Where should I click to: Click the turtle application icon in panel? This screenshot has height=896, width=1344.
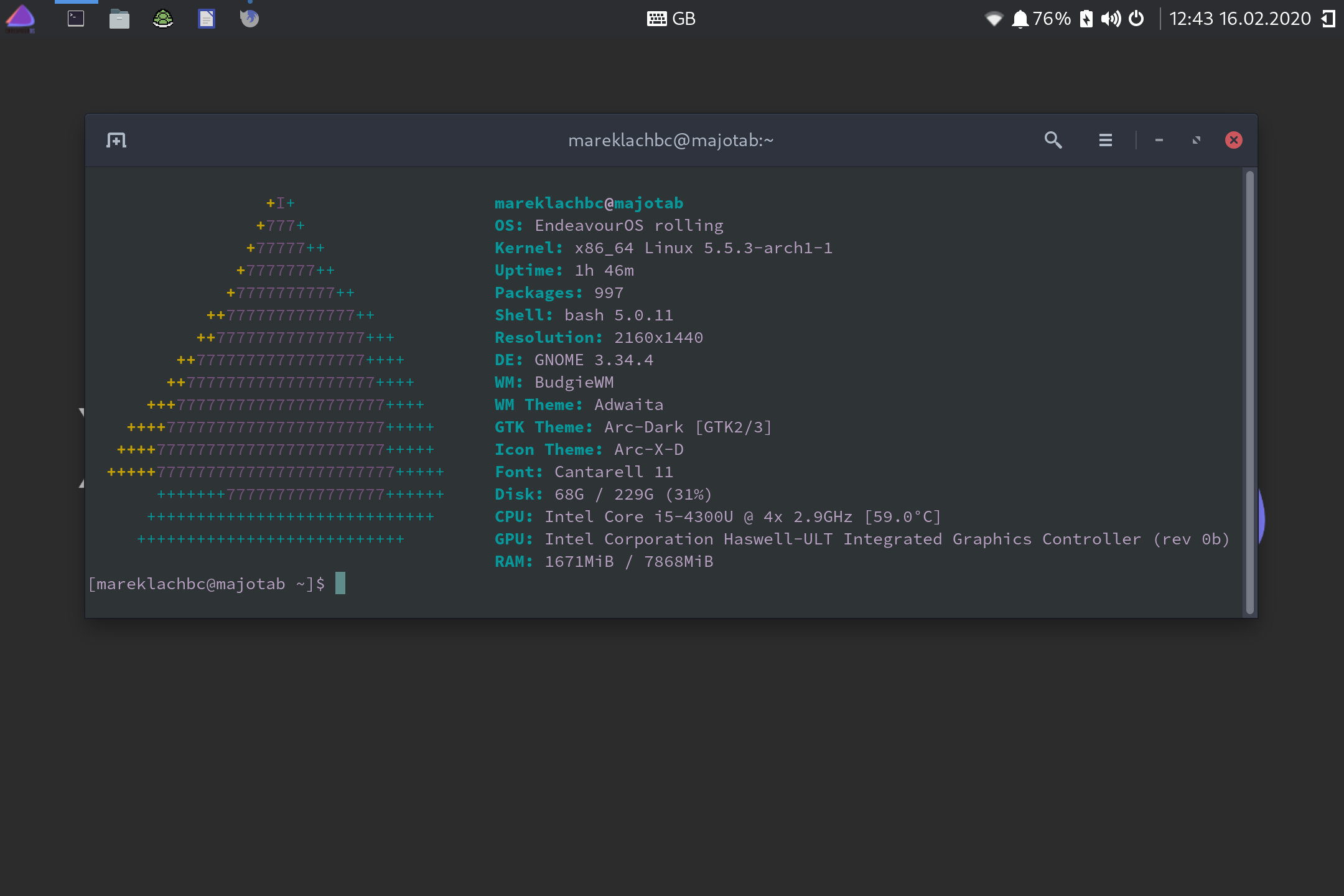[163, 19]
